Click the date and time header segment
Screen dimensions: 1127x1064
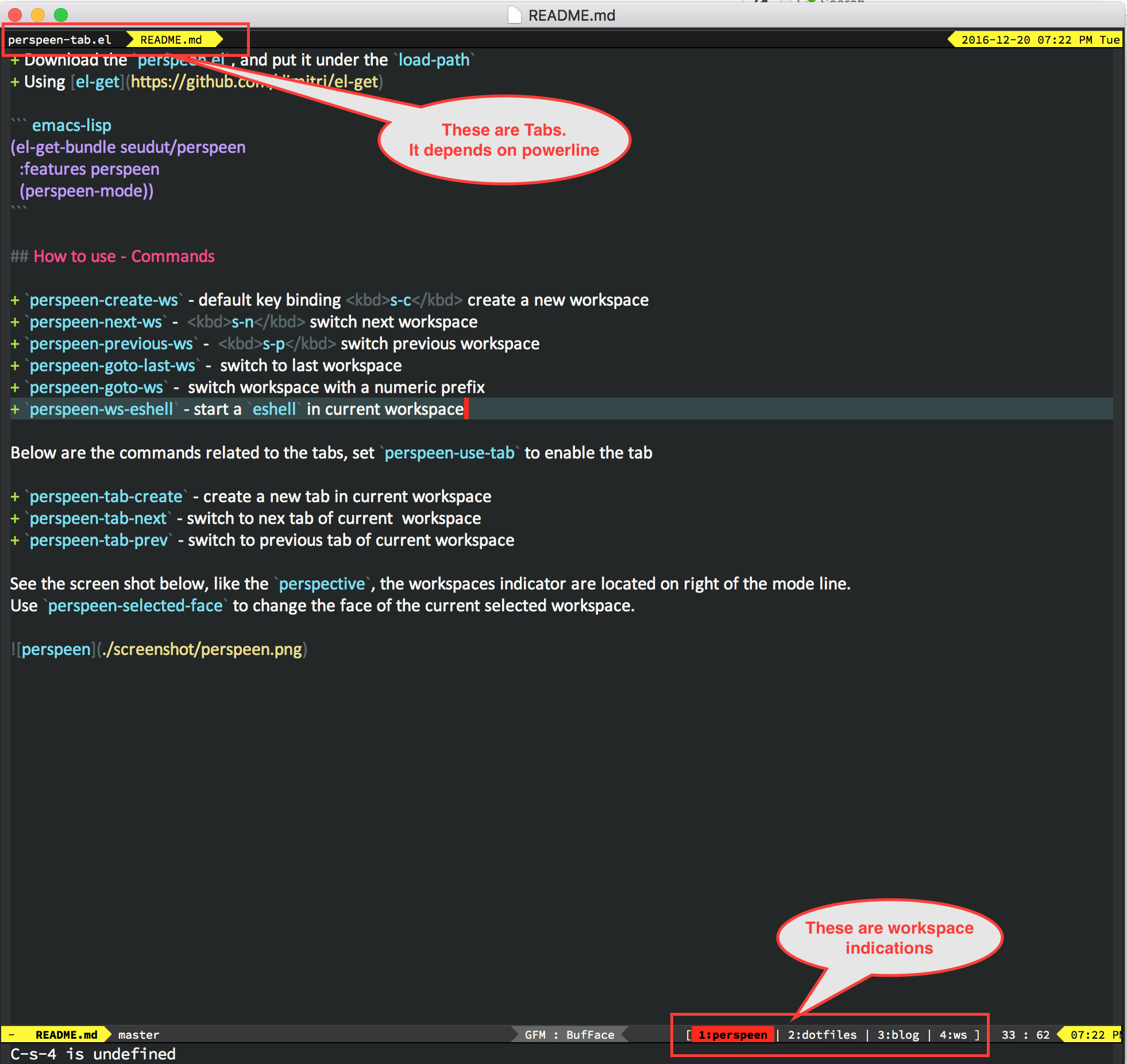coord(1040,40)
